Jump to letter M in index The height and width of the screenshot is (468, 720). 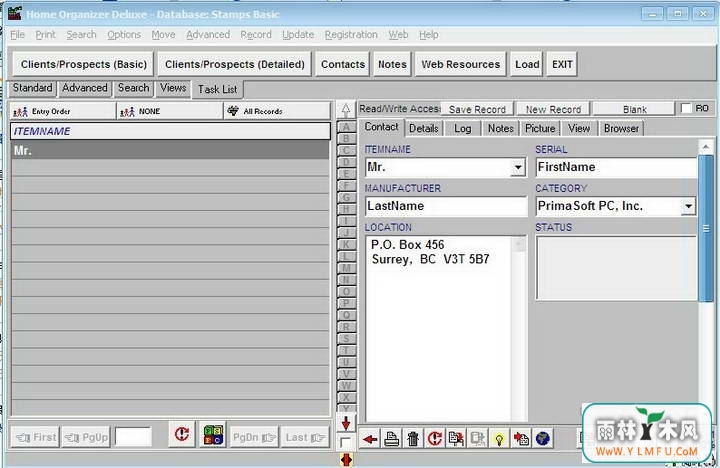(346, 268)
